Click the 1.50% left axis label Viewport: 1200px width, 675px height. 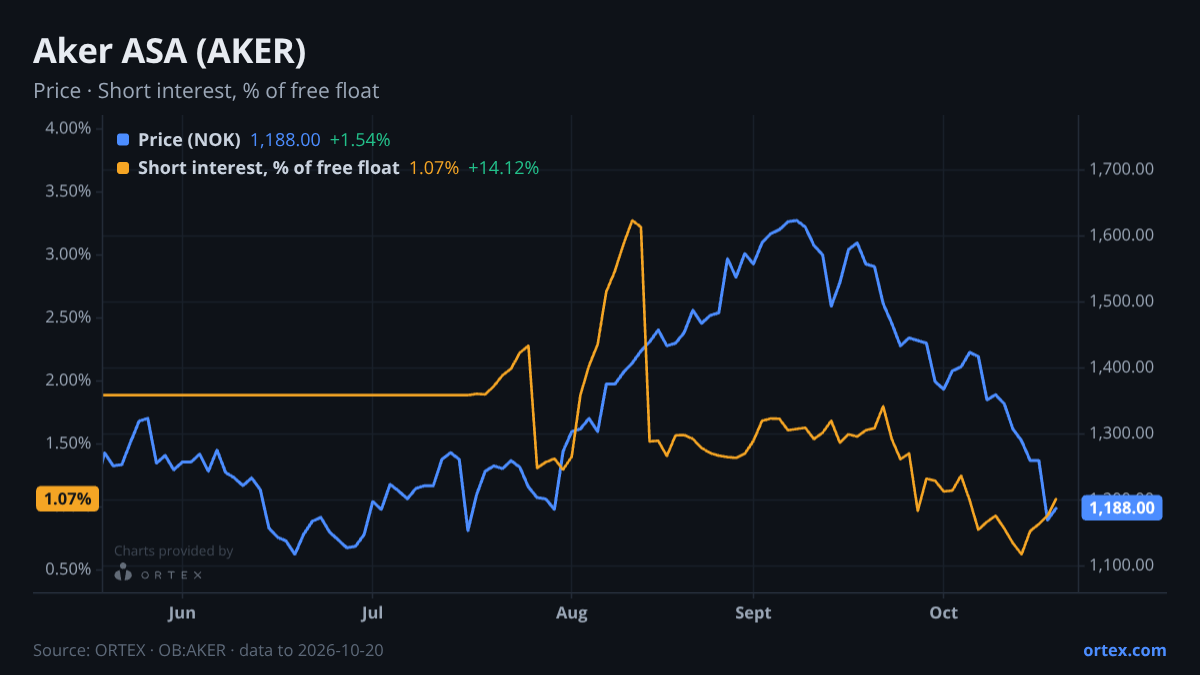pyautogui.click(x=68, y=443)
